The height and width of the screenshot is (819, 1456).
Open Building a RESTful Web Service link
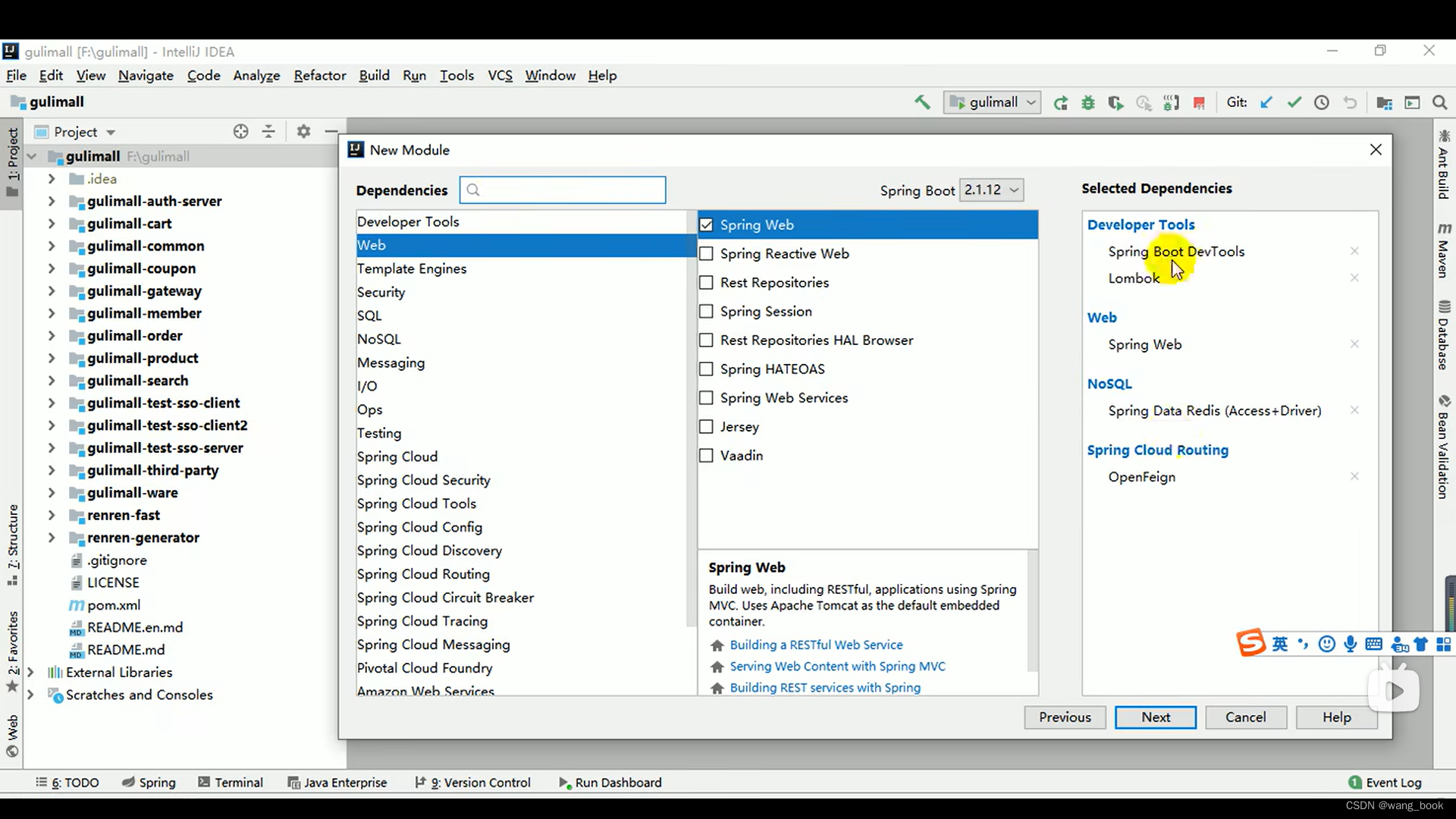(x=816, y=645)
